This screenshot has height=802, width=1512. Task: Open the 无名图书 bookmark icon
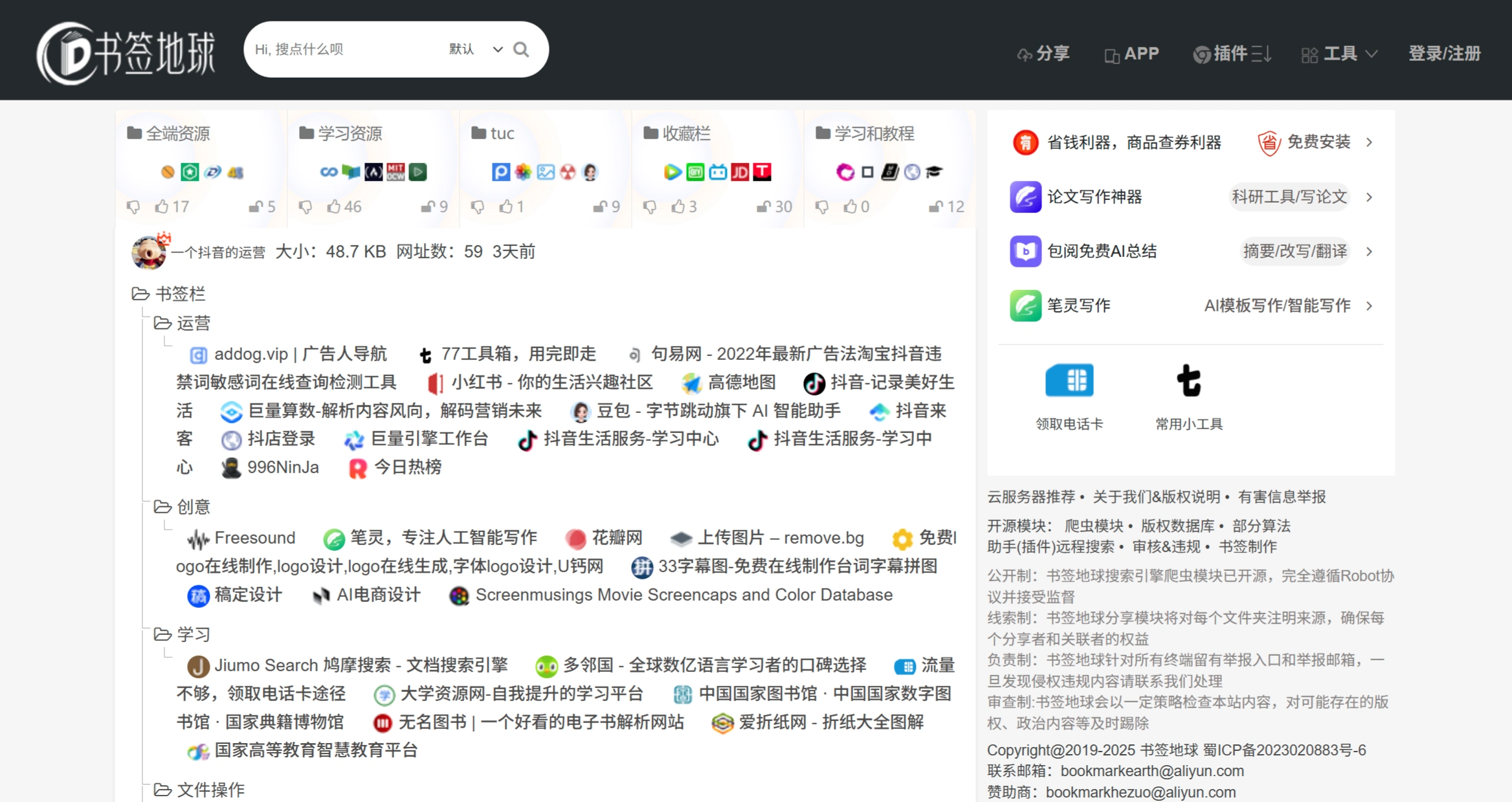pyautogui.click(x=383, y=723)
